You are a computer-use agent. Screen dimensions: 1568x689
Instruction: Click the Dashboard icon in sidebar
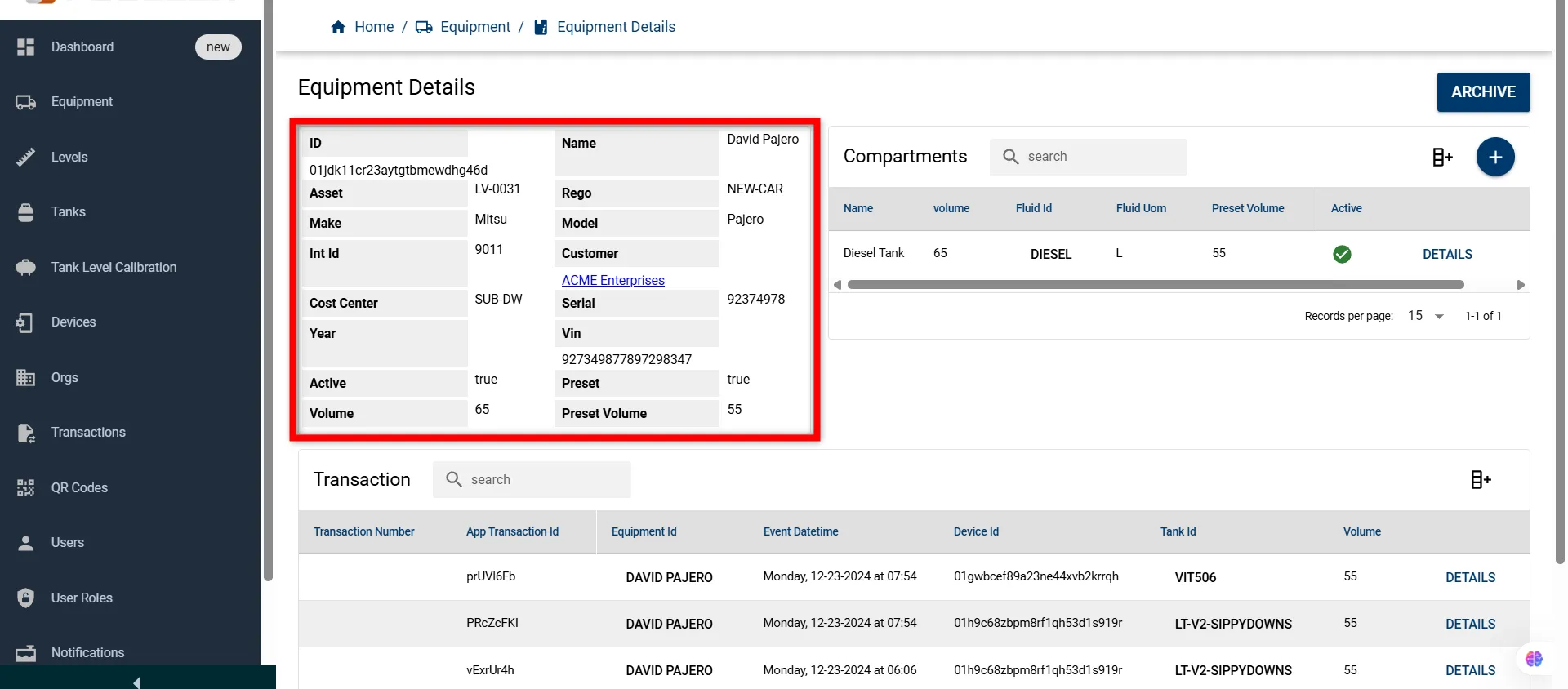point(26,47)
